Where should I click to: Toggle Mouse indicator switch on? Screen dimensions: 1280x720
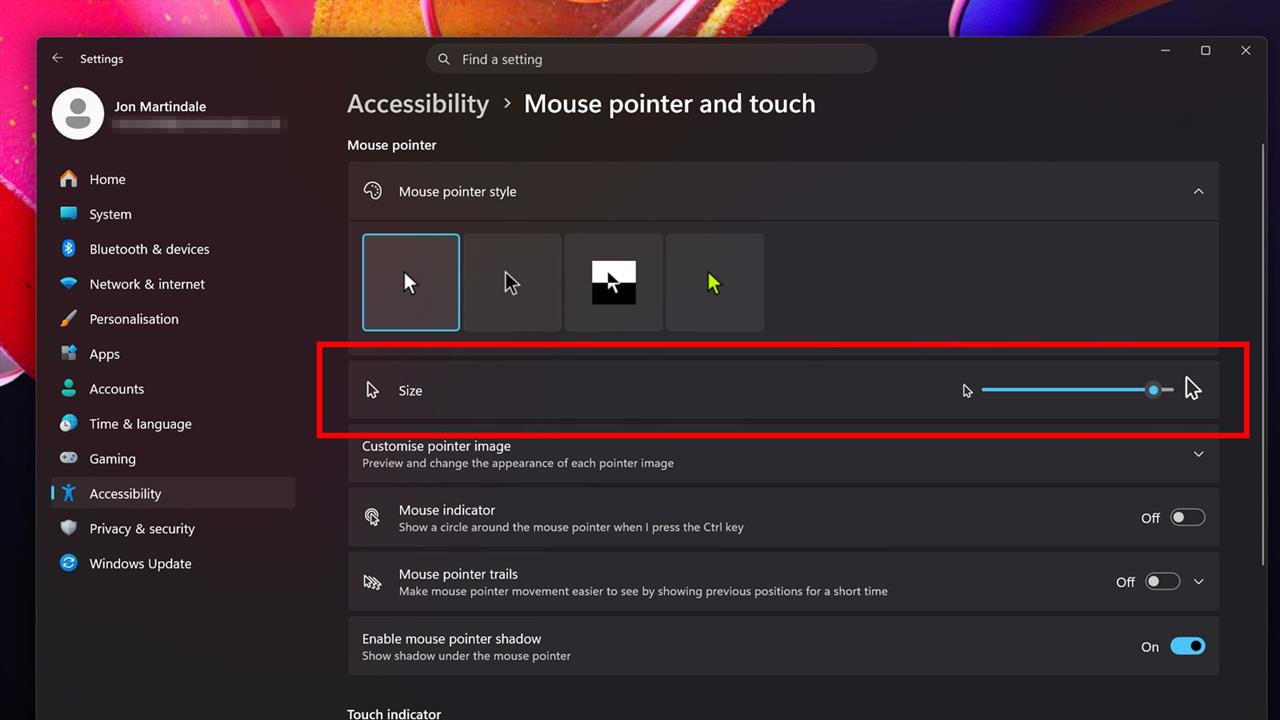1188,518
